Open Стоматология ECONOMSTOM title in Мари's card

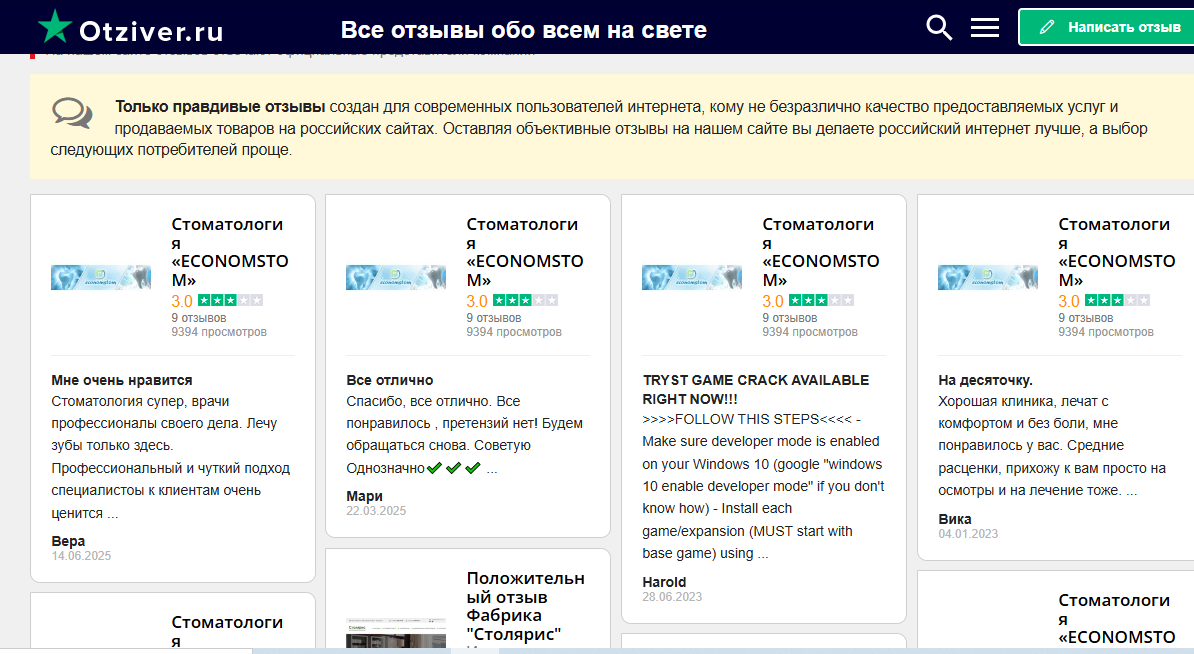525,252
